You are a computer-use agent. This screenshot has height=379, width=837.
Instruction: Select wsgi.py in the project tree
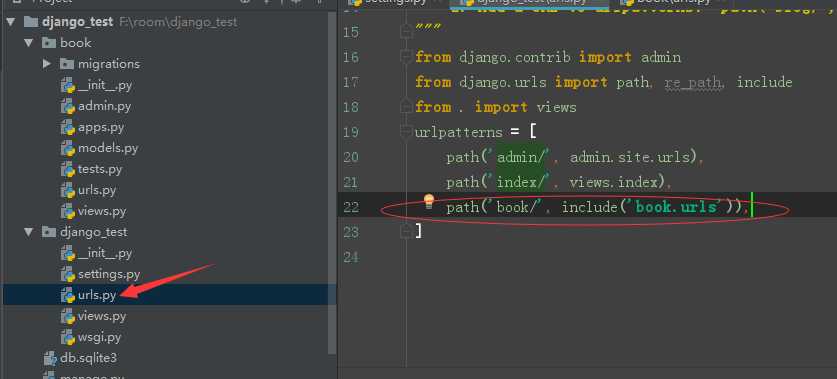99,337
